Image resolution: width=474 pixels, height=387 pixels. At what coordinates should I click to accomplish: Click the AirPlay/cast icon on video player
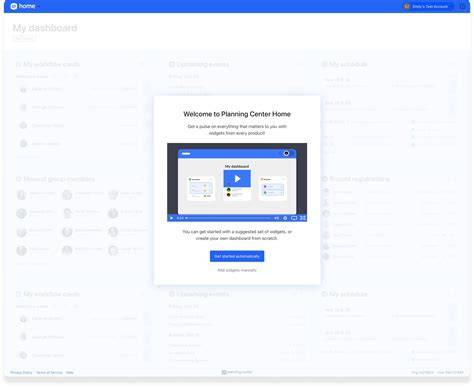294,218
